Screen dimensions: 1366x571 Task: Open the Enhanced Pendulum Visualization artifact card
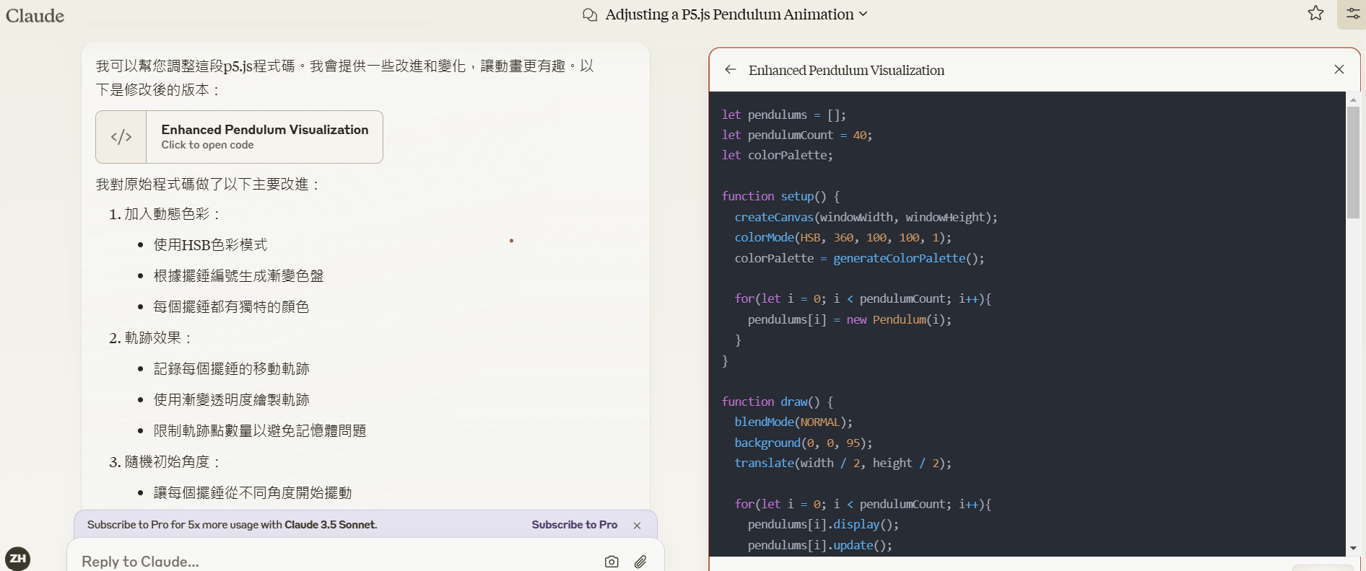pos(239,137)
